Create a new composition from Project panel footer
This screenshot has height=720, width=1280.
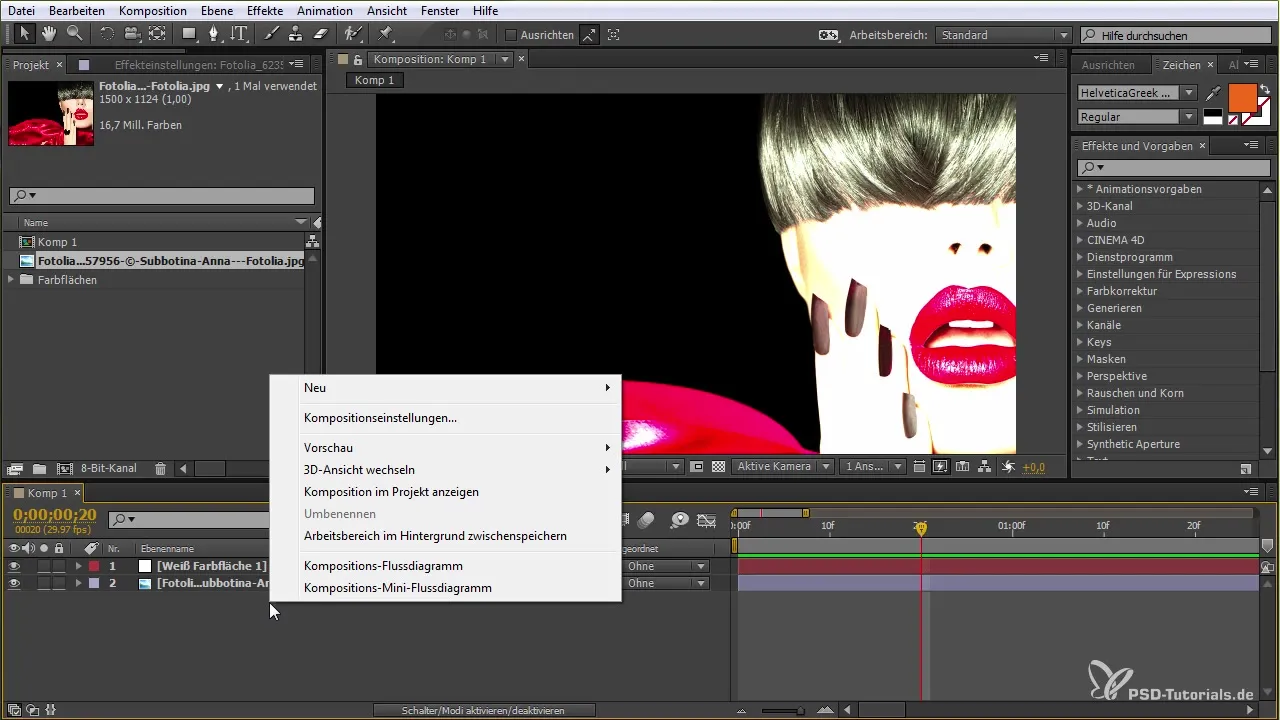(x=64, y=468)
